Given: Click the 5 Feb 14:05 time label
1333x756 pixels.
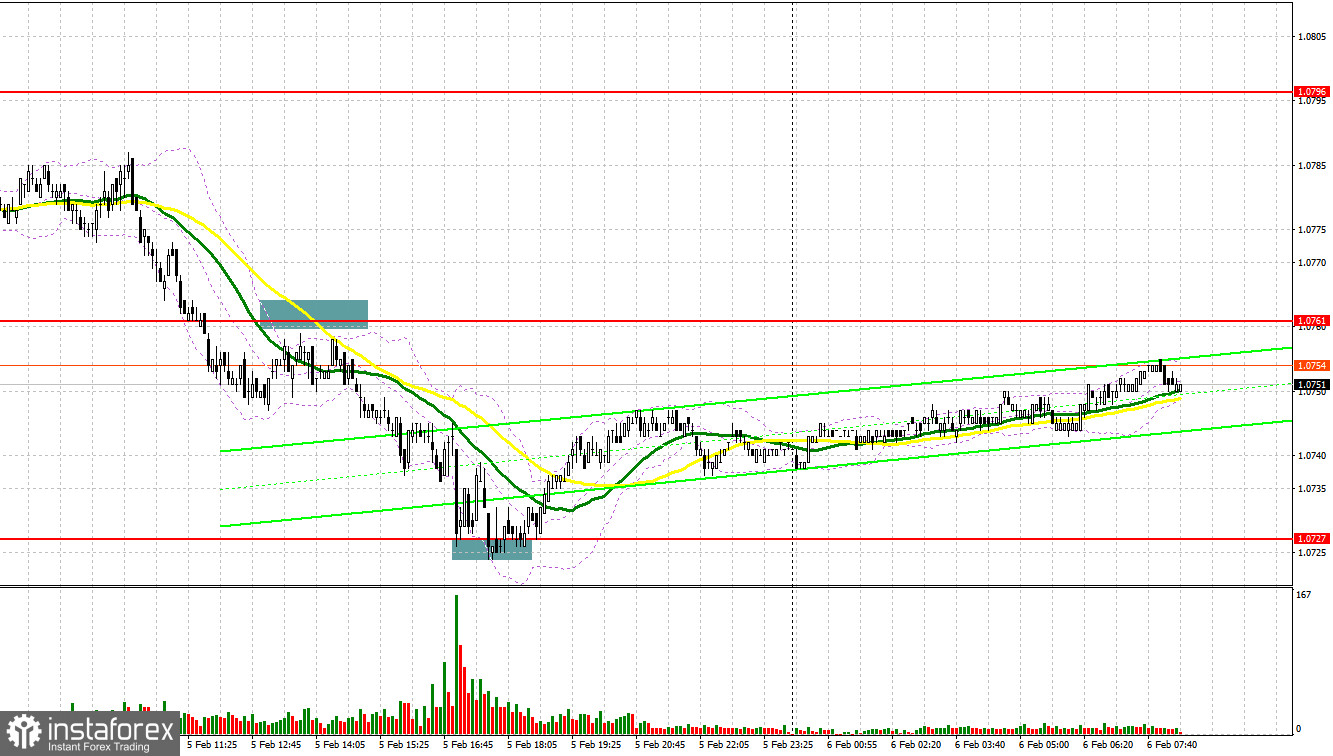Looking at the screenshot, I should pos(340,745).
